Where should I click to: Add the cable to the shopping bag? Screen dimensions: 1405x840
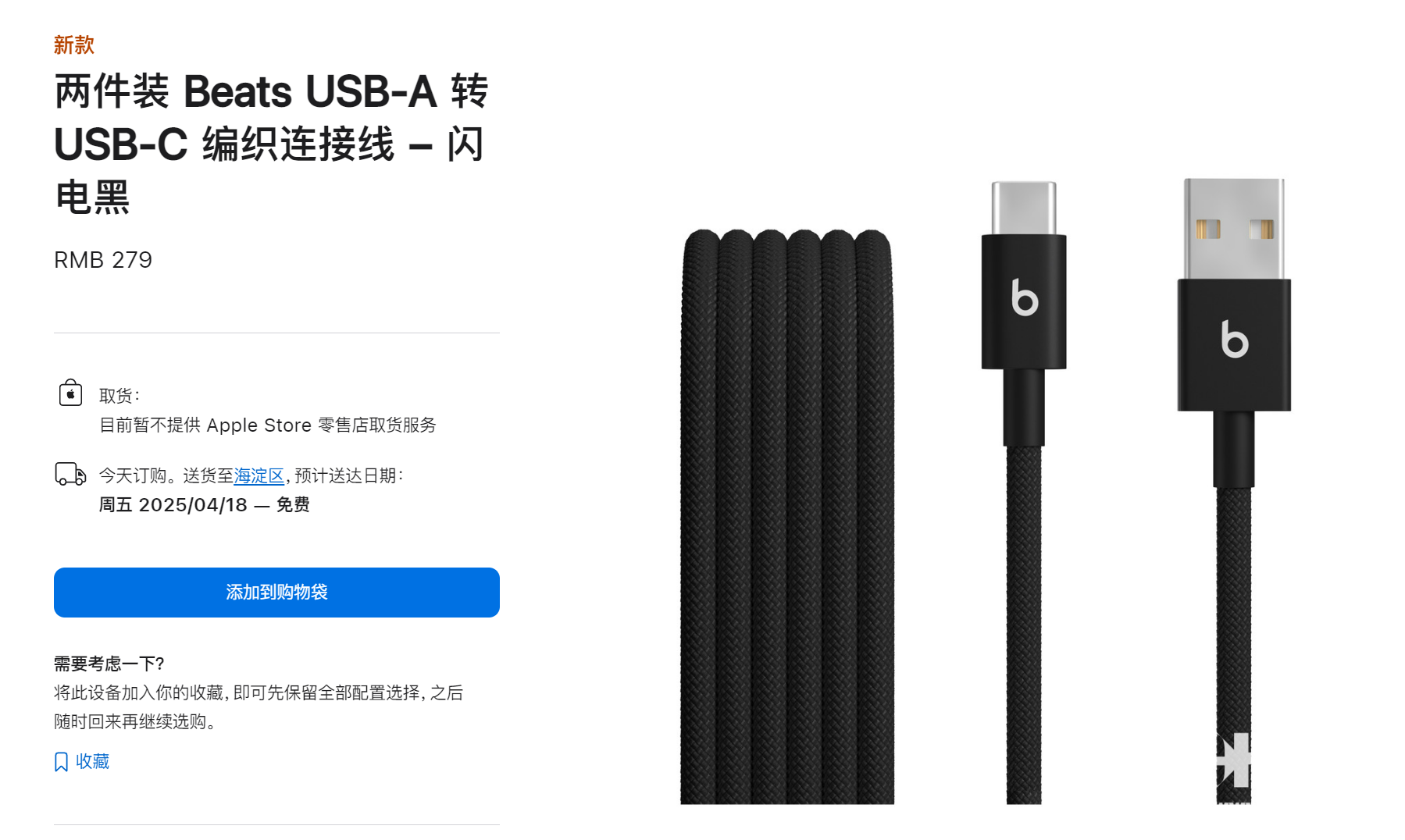point(276,593)
